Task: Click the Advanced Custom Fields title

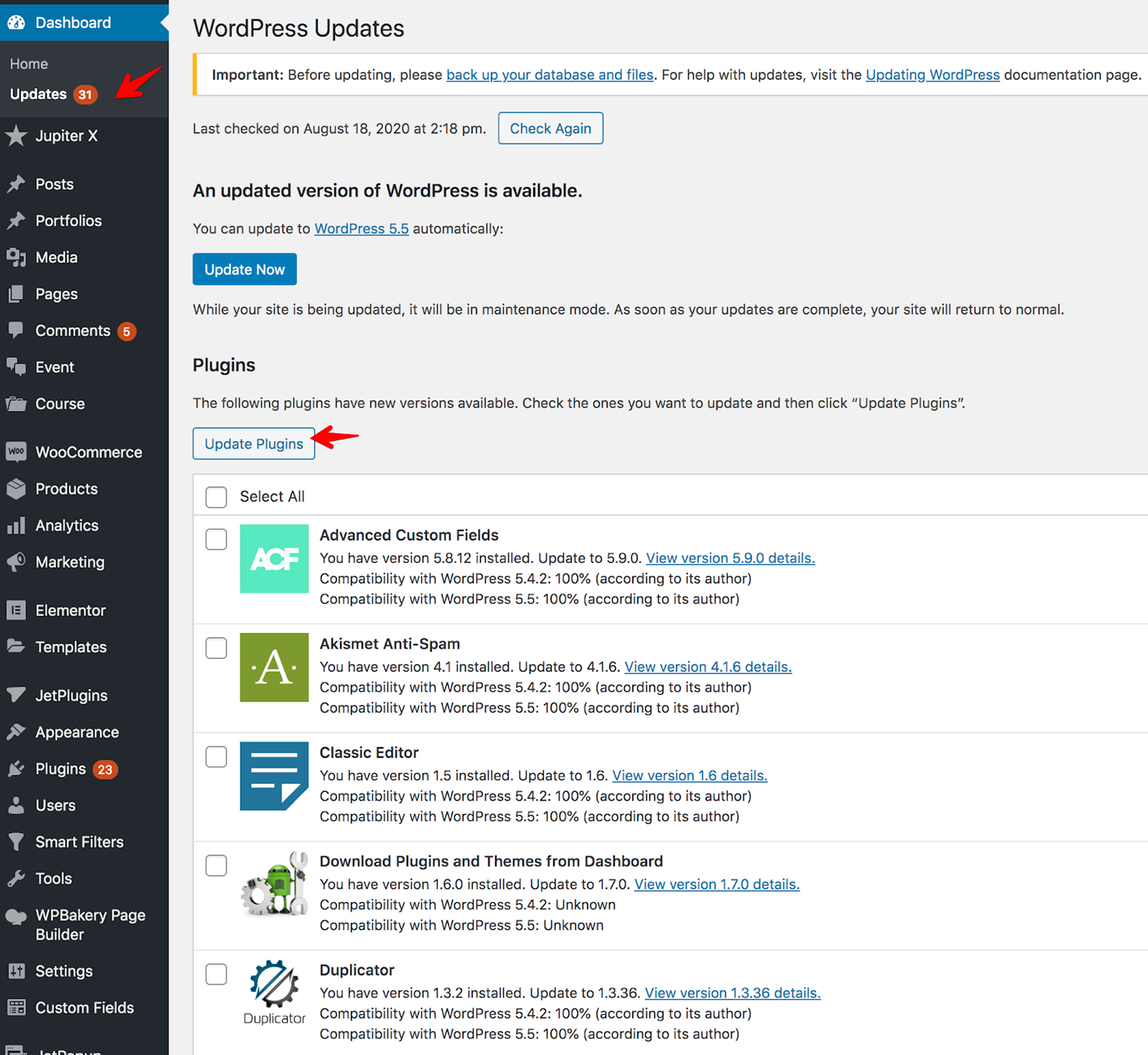Action: [409, 536]
